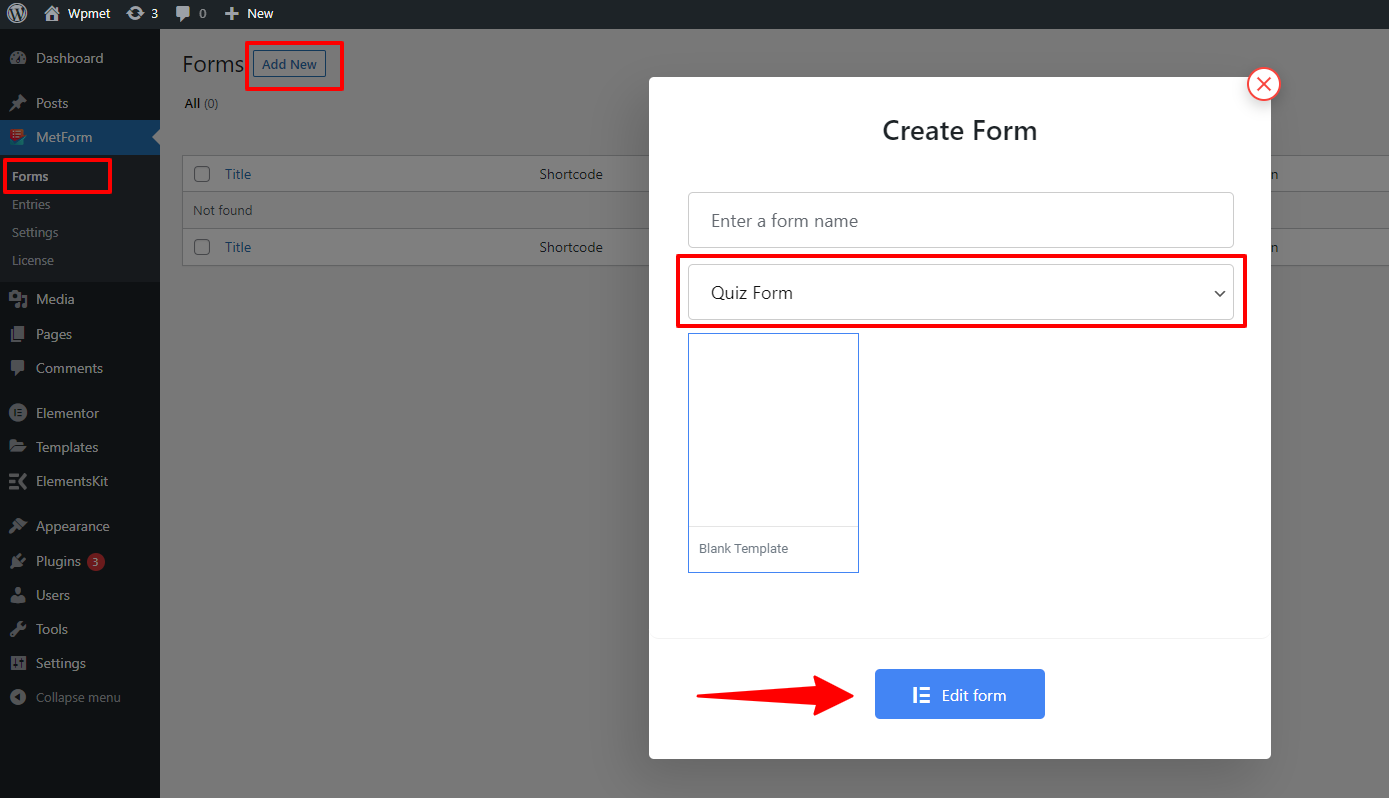Click the MetForm icon in sidebar
The height and width of the screenshot is (798, 1389).
[x=18, y=137]
